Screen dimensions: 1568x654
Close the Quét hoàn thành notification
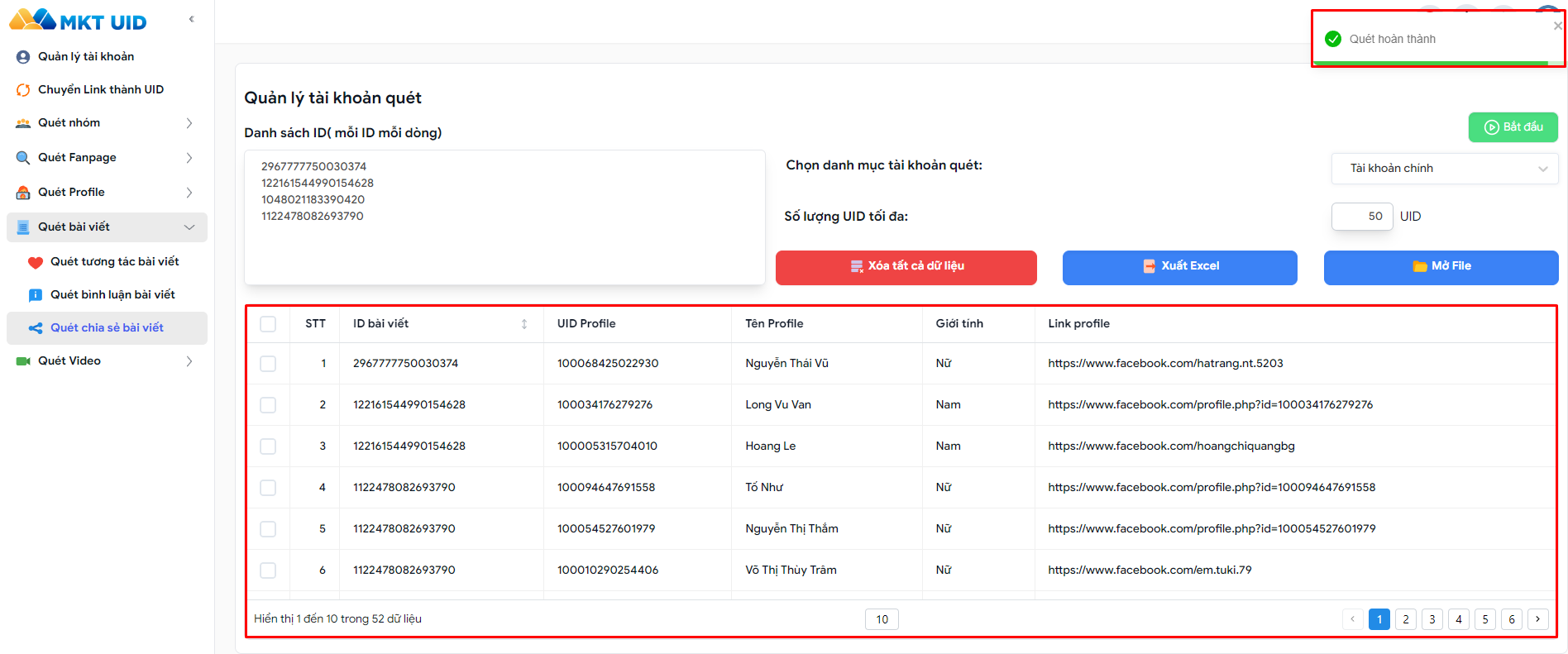[x=1558, y=26]
